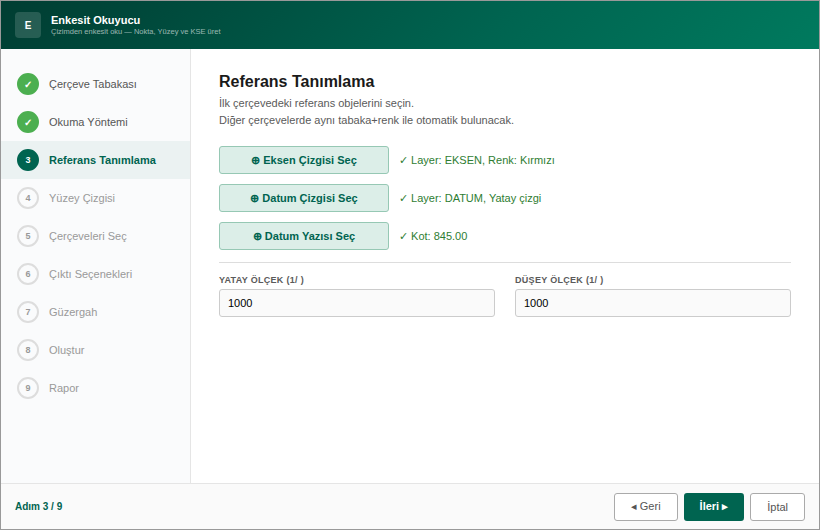Click the 'Kot: 845.00' status text
820x530 pixels.
click(x=434, y=236)
